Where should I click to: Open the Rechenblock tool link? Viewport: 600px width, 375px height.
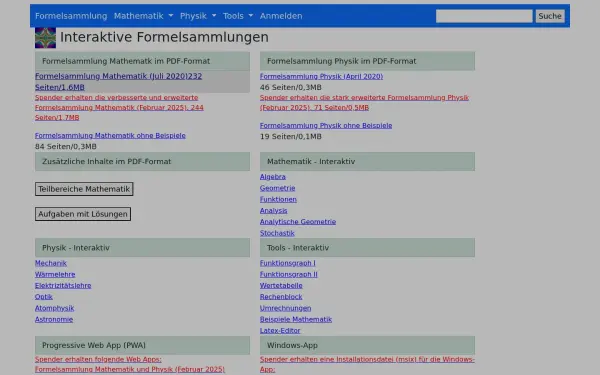tap(281, 297)
